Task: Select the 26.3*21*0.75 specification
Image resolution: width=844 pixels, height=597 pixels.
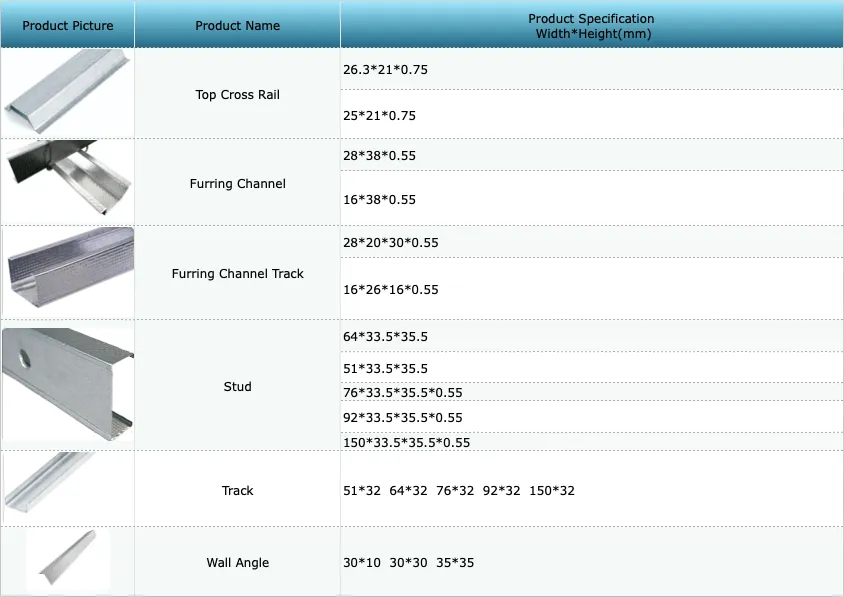Action: pyautogui.click(x=385, y=69)
